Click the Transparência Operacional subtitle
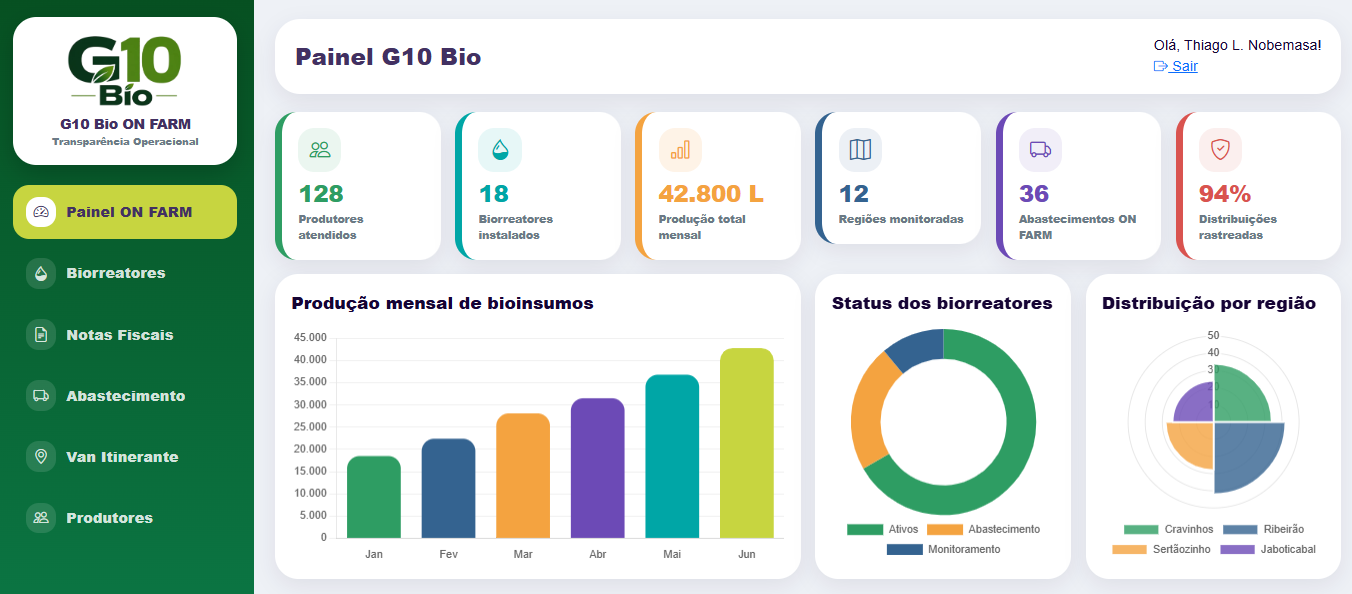 pyautogui.click(x=125, y=142)
